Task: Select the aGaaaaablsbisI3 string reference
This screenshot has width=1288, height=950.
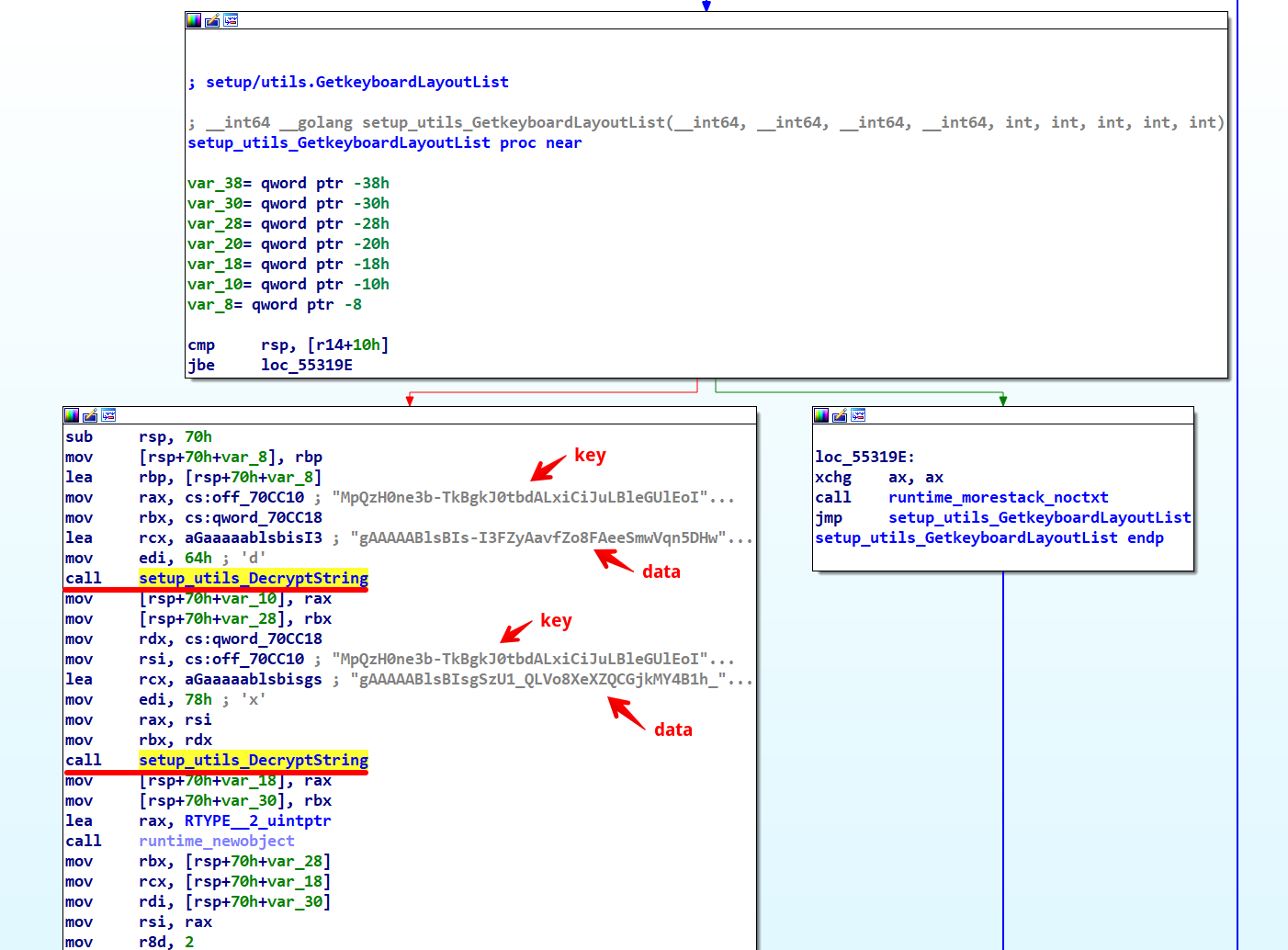Action: click(x=253, y=537)
